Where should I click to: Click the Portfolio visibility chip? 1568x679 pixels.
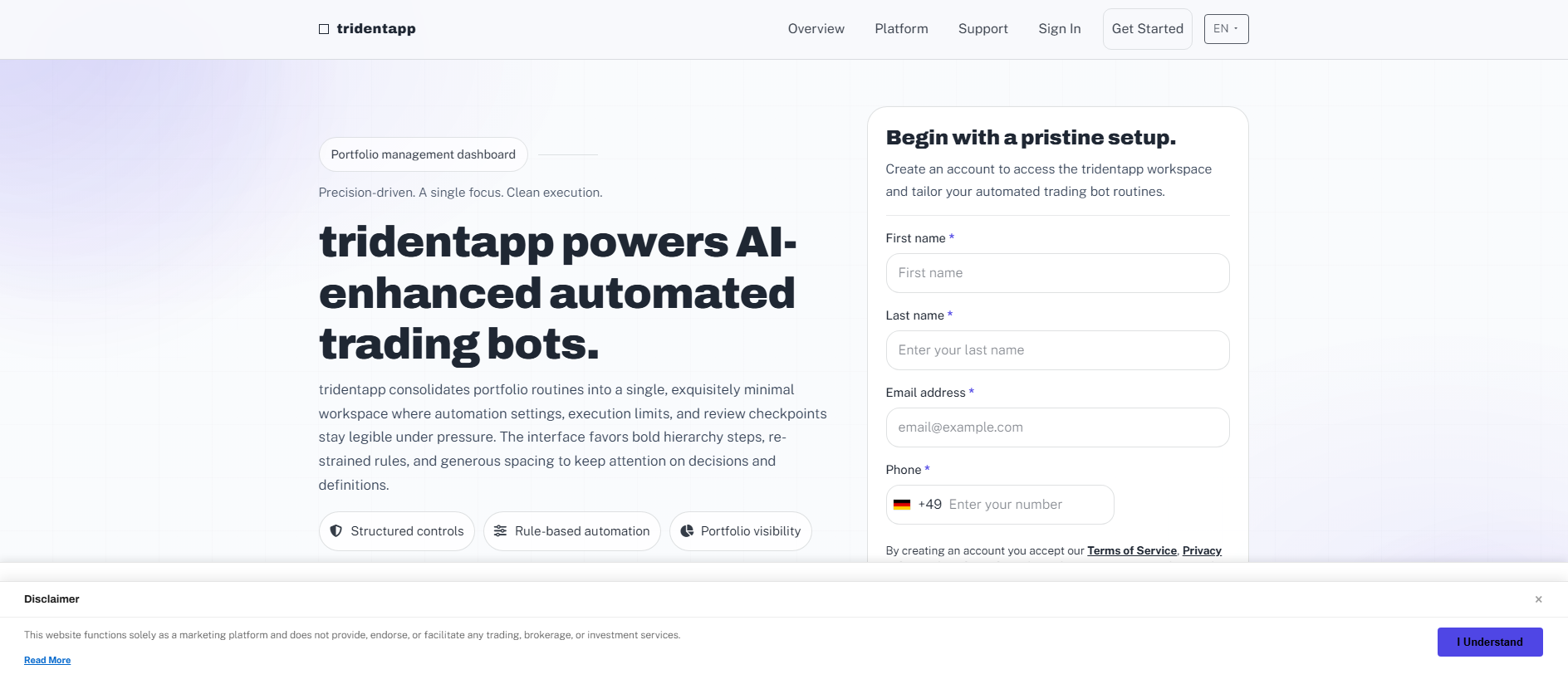740,531
